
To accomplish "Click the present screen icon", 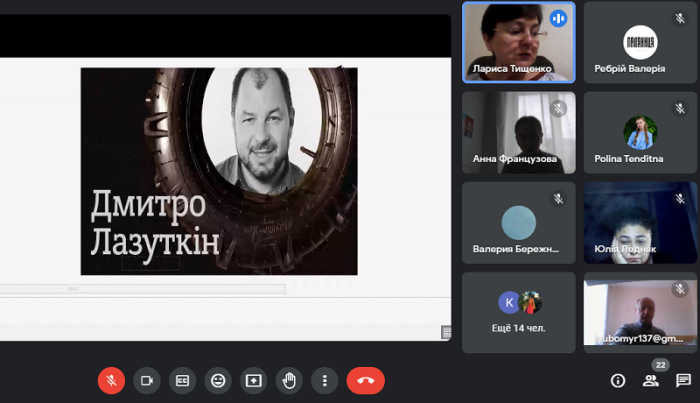I will (x=254, y=380).
